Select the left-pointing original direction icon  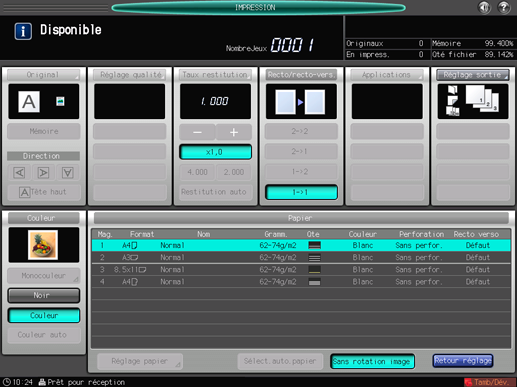(19, 172)
